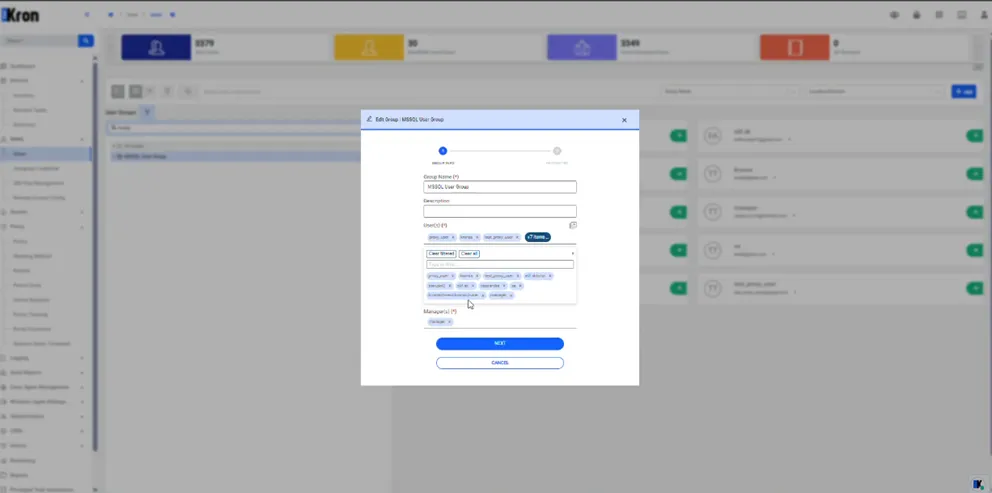The width and height of the screenshot is (992, 493).
Task: Click the filter icon beside User Groups
Action: [x=147, y=113]
